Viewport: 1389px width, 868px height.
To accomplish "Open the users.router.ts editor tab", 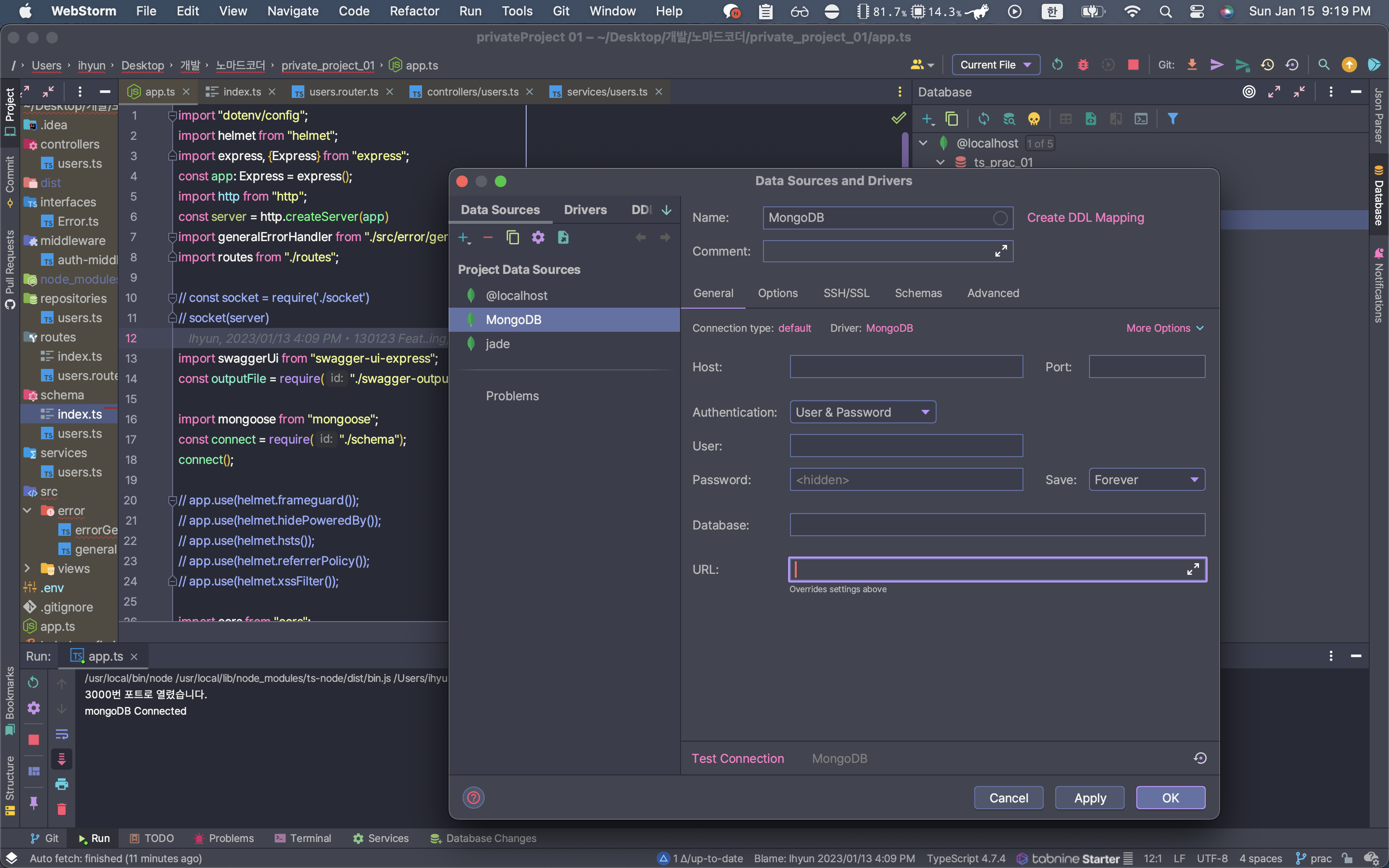I will tap(343, 92).
